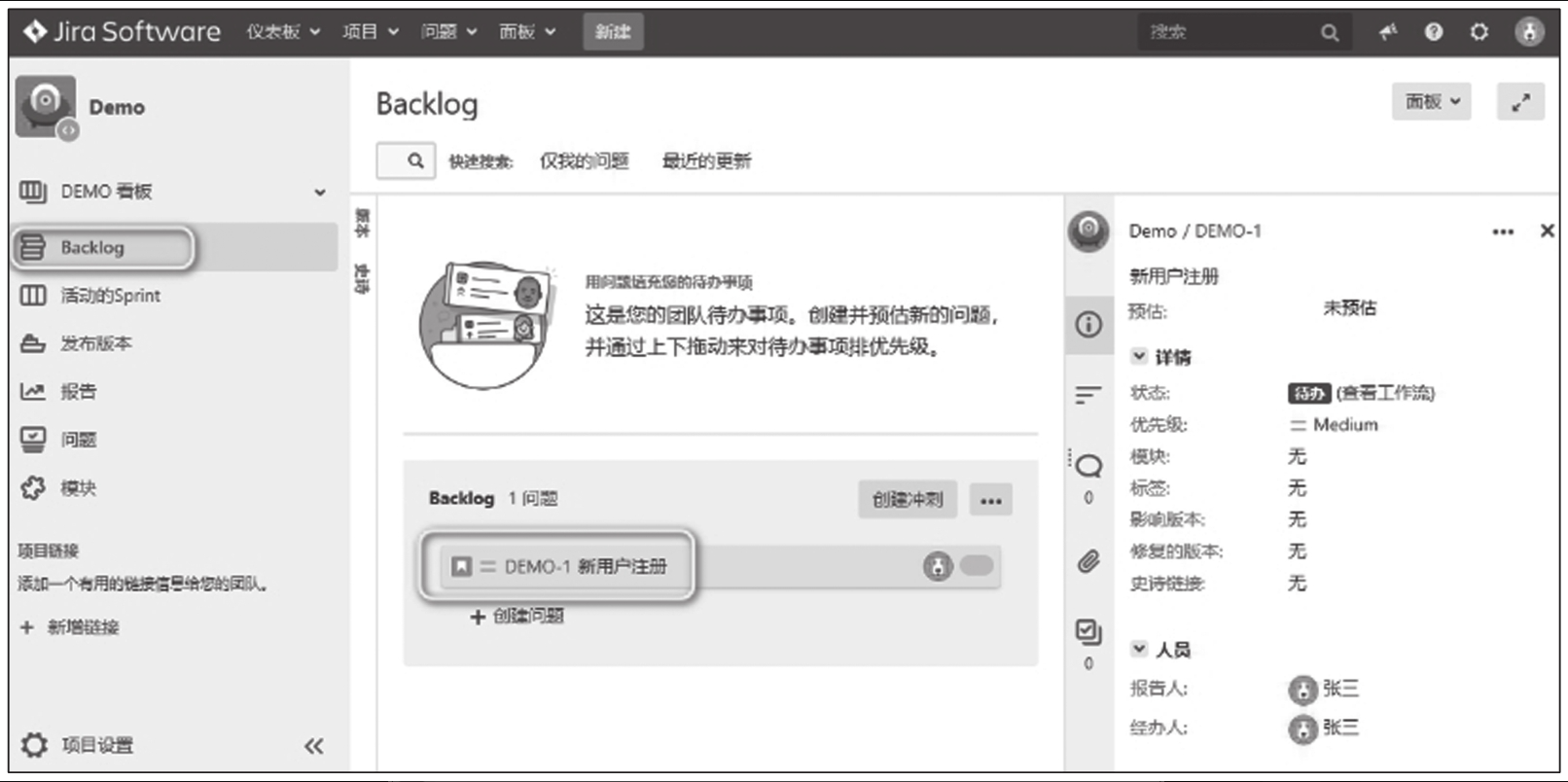Screen dimensions: 1568x782
Task: Click the 未预估 estimate value
Action: click(1350, 308)
